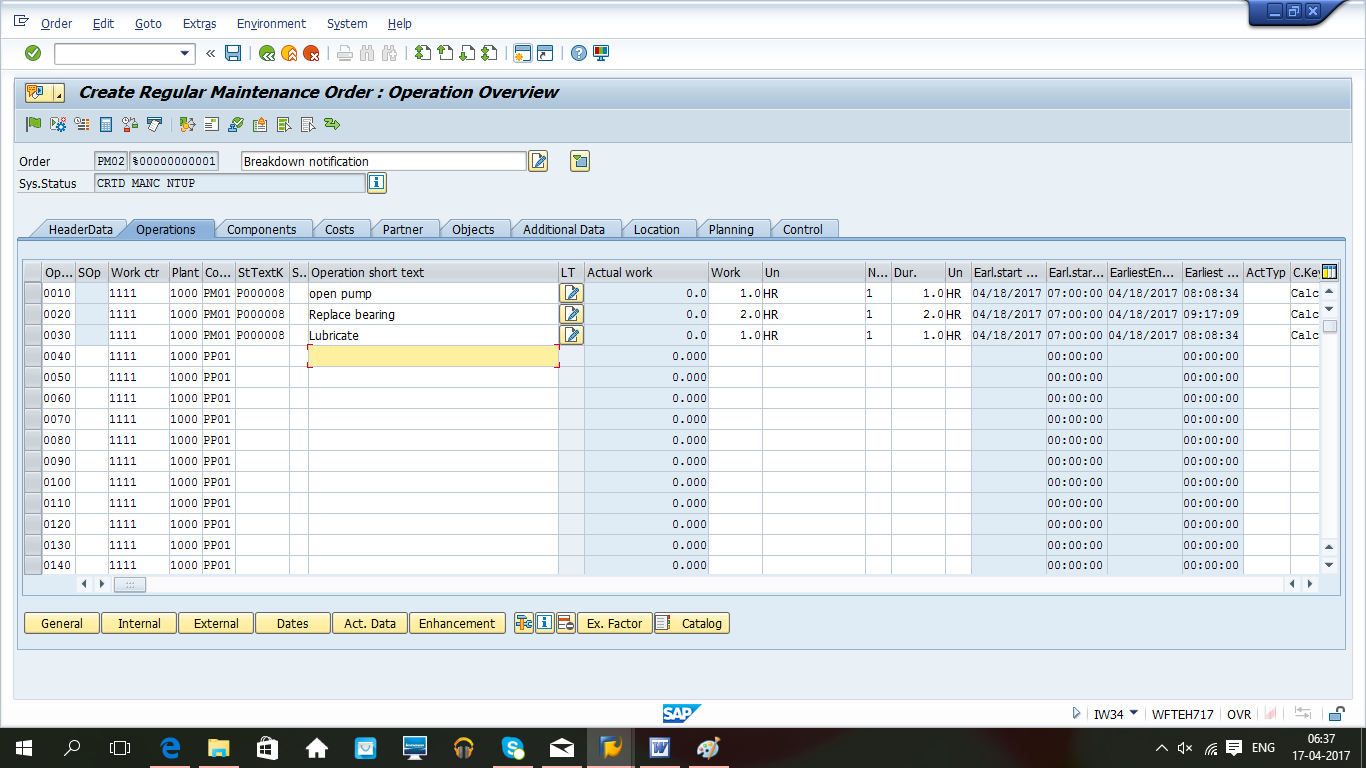Expand dropdown arrow next to services icon
Viewport: 1366px width, 768px height.
pyautogui.click(x=58, y=94)
